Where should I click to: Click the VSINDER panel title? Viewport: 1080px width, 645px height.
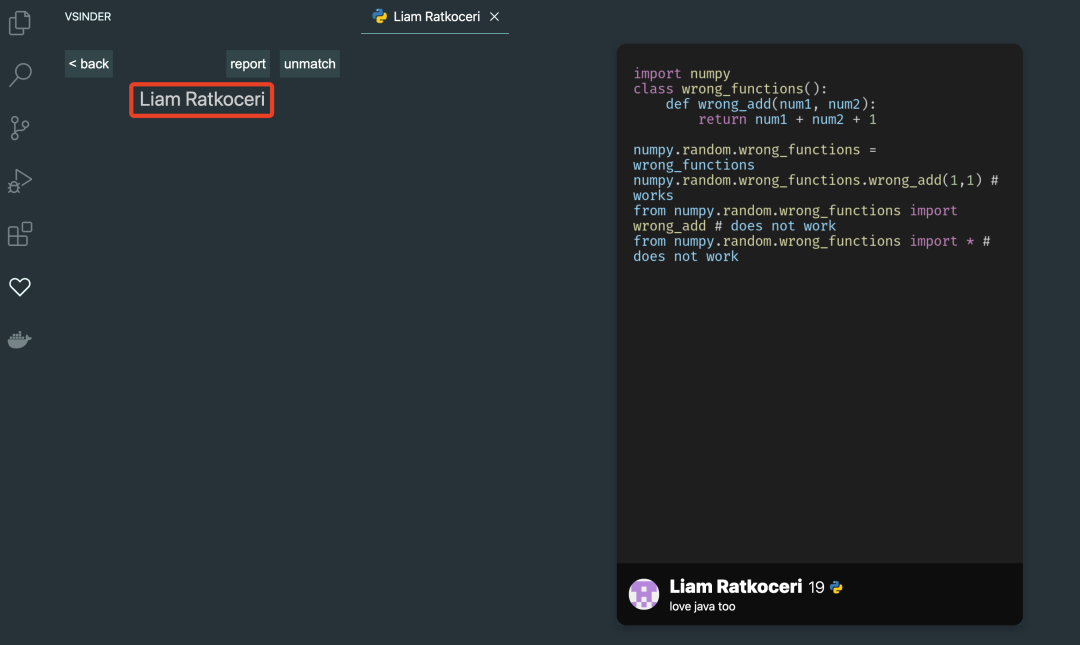(87, 17)
